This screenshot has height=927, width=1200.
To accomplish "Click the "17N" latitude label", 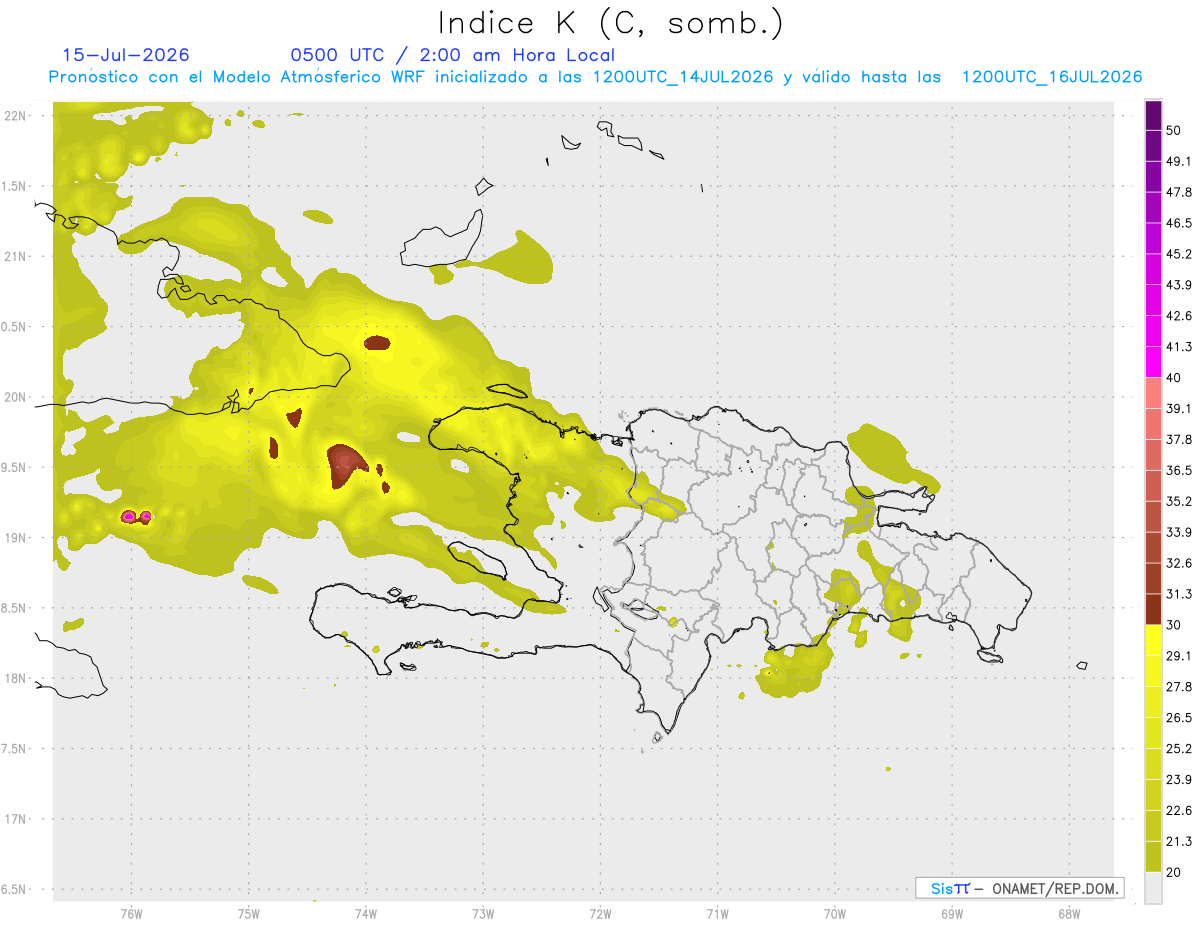I will click(17, 819).
